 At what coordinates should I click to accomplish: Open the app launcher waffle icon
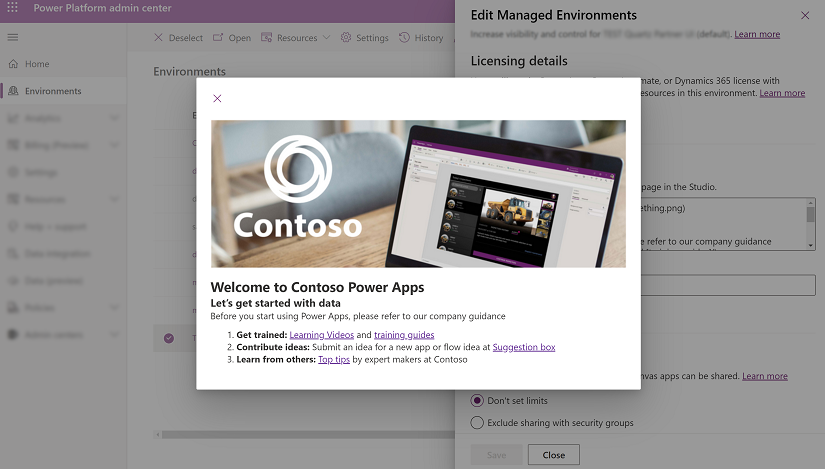12,8
